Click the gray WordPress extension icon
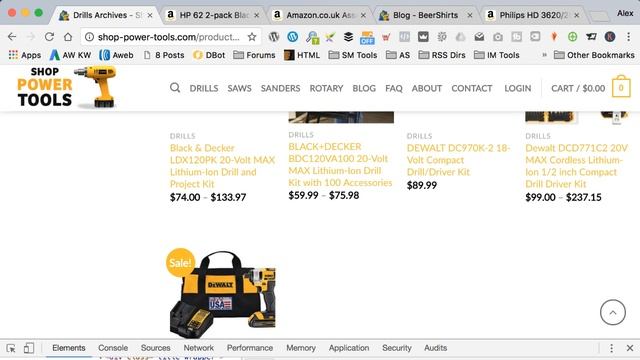 [x=274, y=37]
